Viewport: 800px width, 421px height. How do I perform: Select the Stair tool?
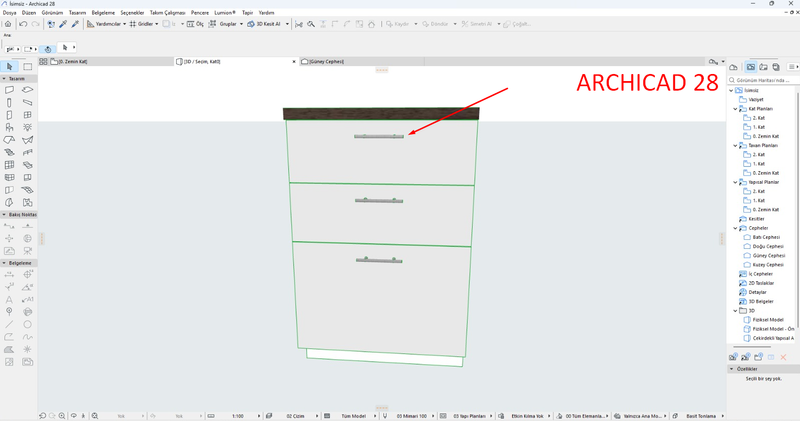point(9,152)
